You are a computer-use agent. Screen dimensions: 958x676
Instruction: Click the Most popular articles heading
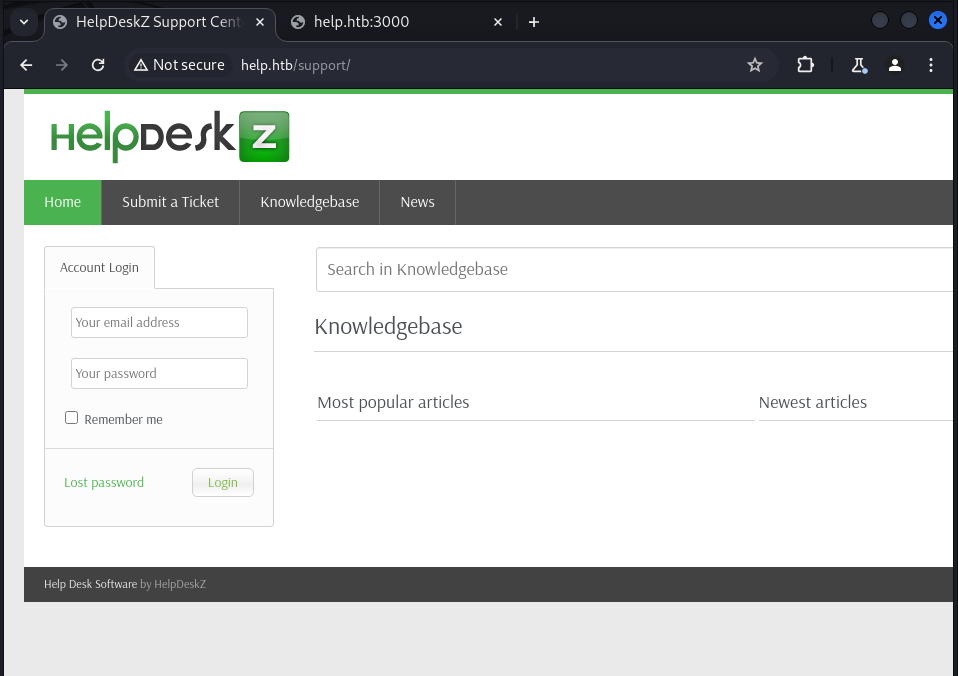point(393,402)
